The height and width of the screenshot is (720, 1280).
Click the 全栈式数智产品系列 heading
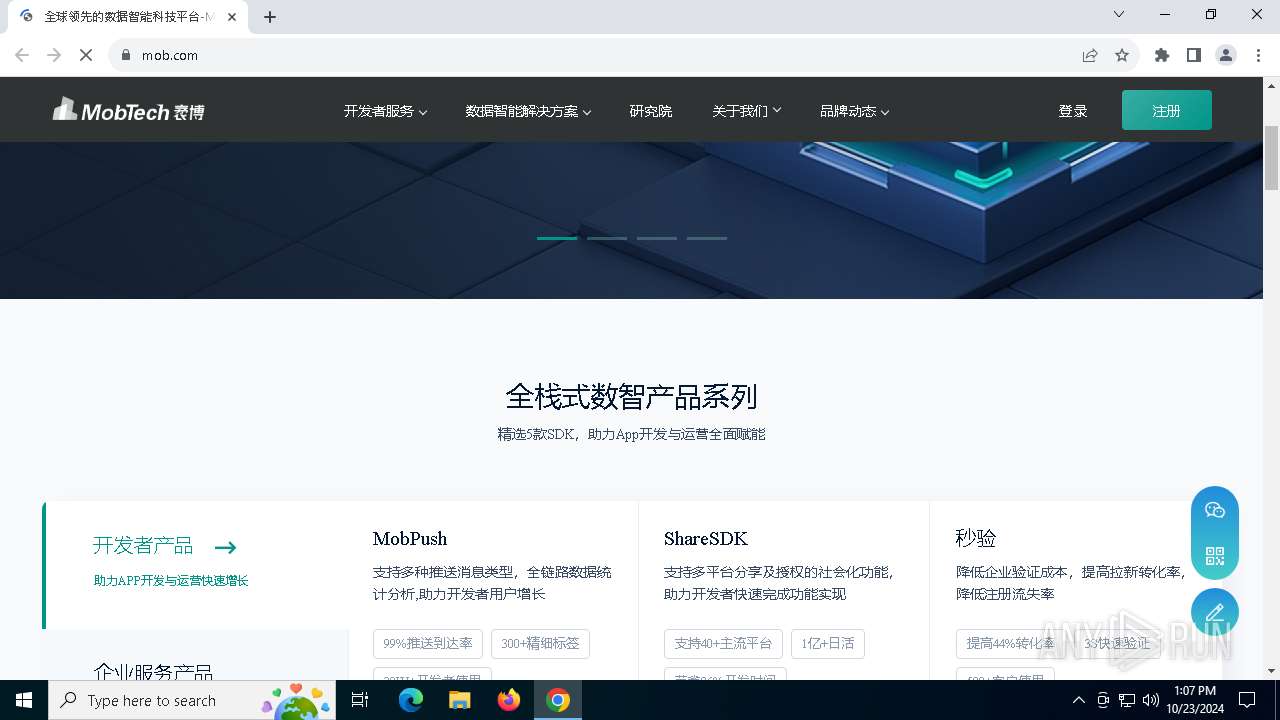tap(631, 397)
